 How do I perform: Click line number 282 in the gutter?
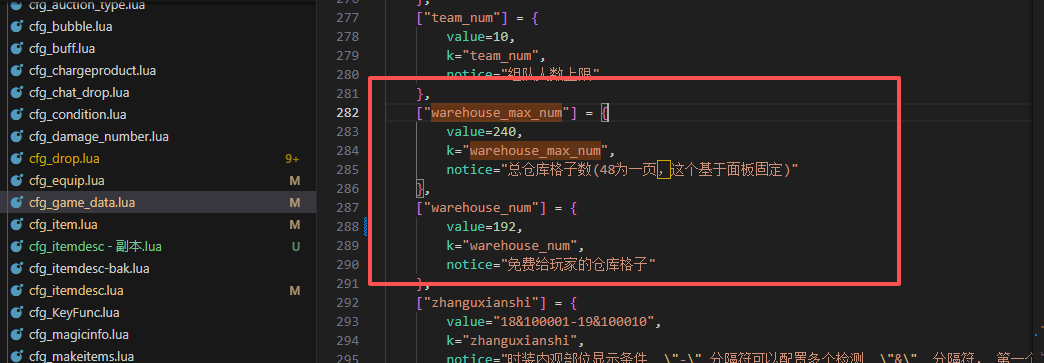click(x=348, y=113)
